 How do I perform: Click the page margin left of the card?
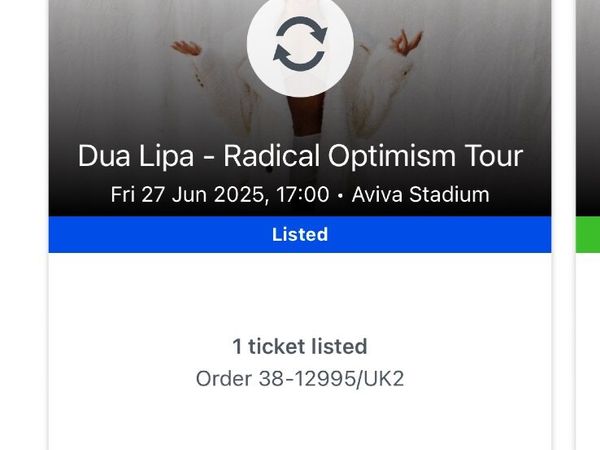click(24, 225)
